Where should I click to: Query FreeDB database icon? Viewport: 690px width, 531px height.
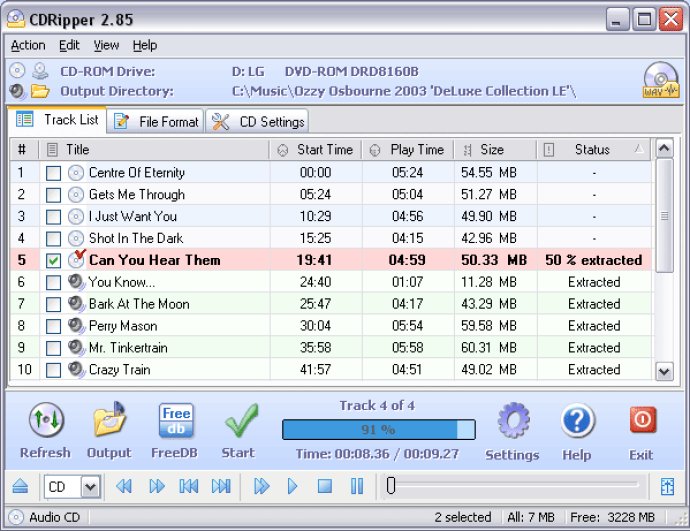(176, 420)
